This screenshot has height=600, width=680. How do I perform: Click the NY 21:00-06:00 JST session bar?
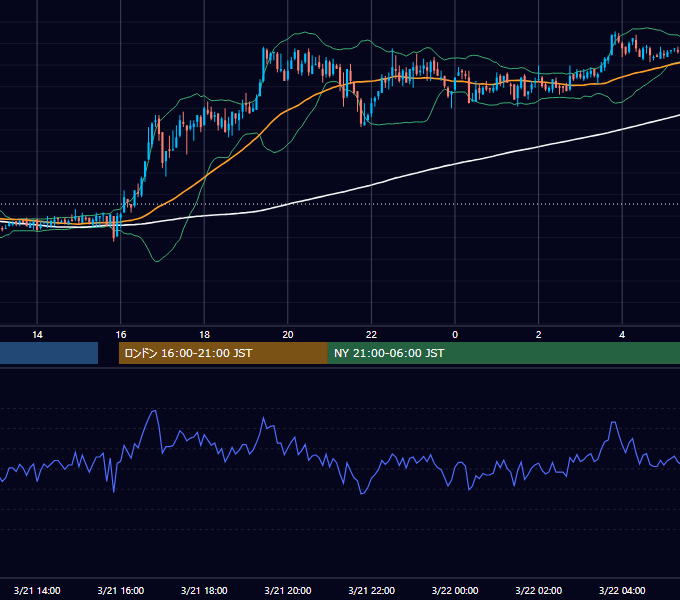coord(503,353)
